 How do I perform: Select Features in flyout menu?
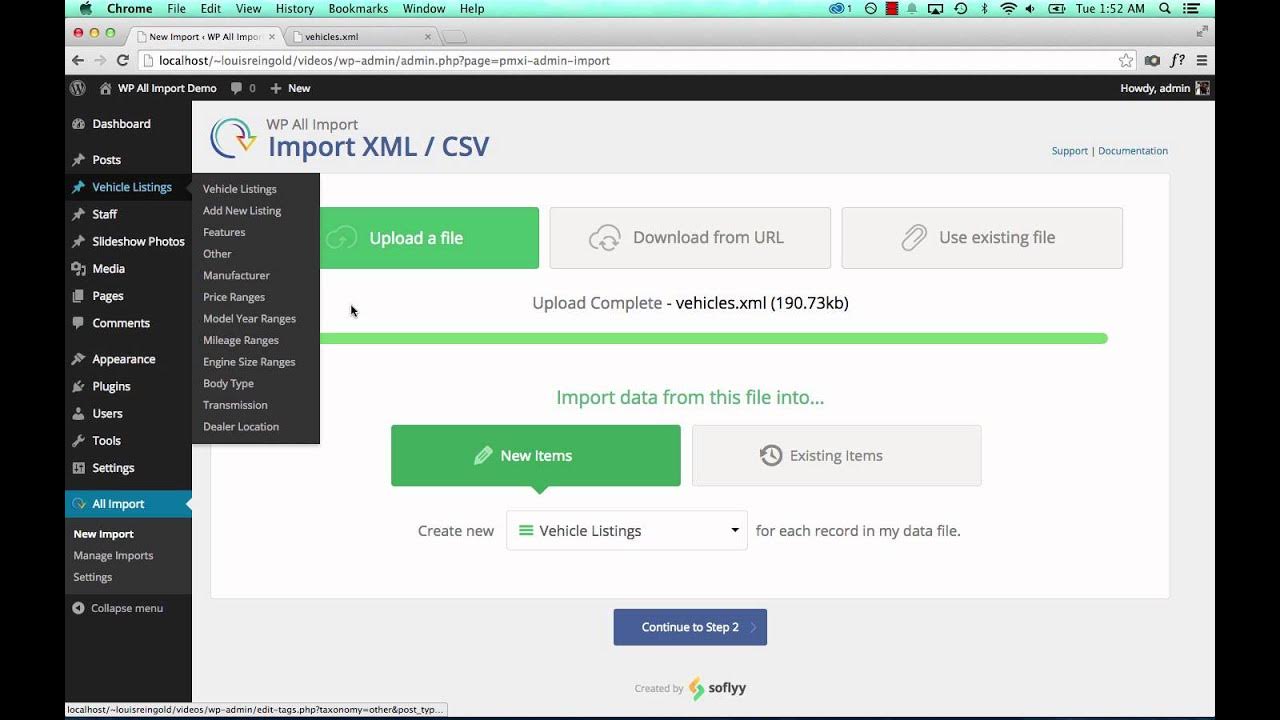pyautogui.click(x=224, y=232)
